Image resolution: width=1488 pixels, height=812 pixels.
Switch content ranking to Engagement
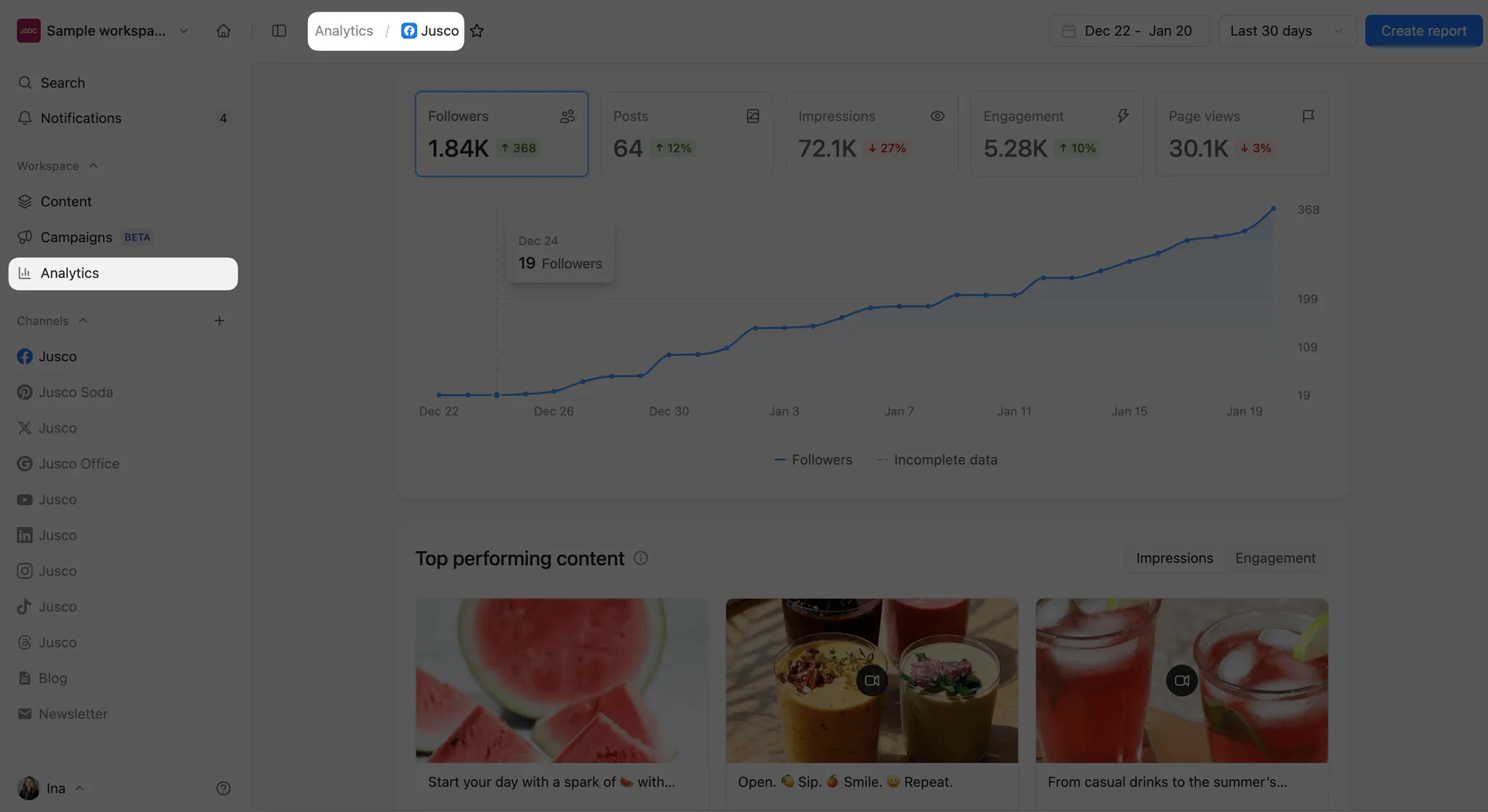point(1274,558)
